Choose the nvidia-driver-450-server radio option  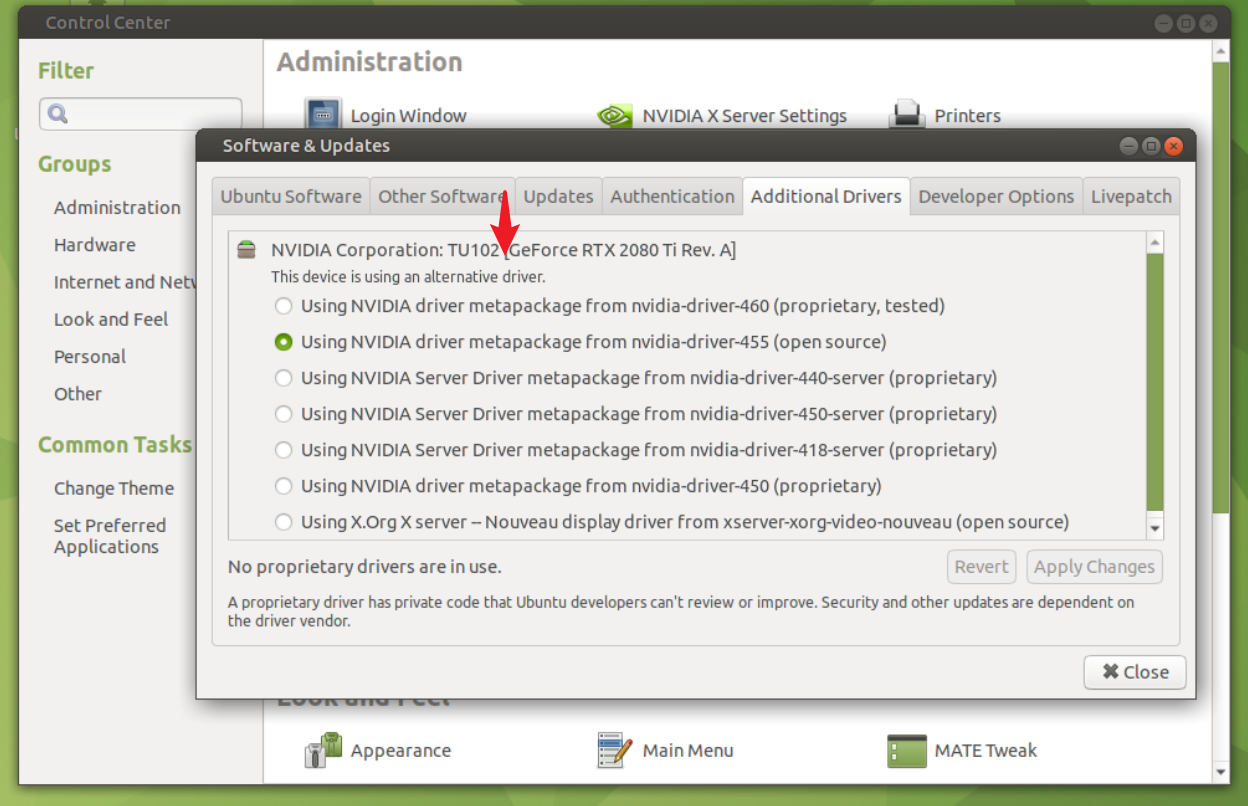(x=284, y=414)
